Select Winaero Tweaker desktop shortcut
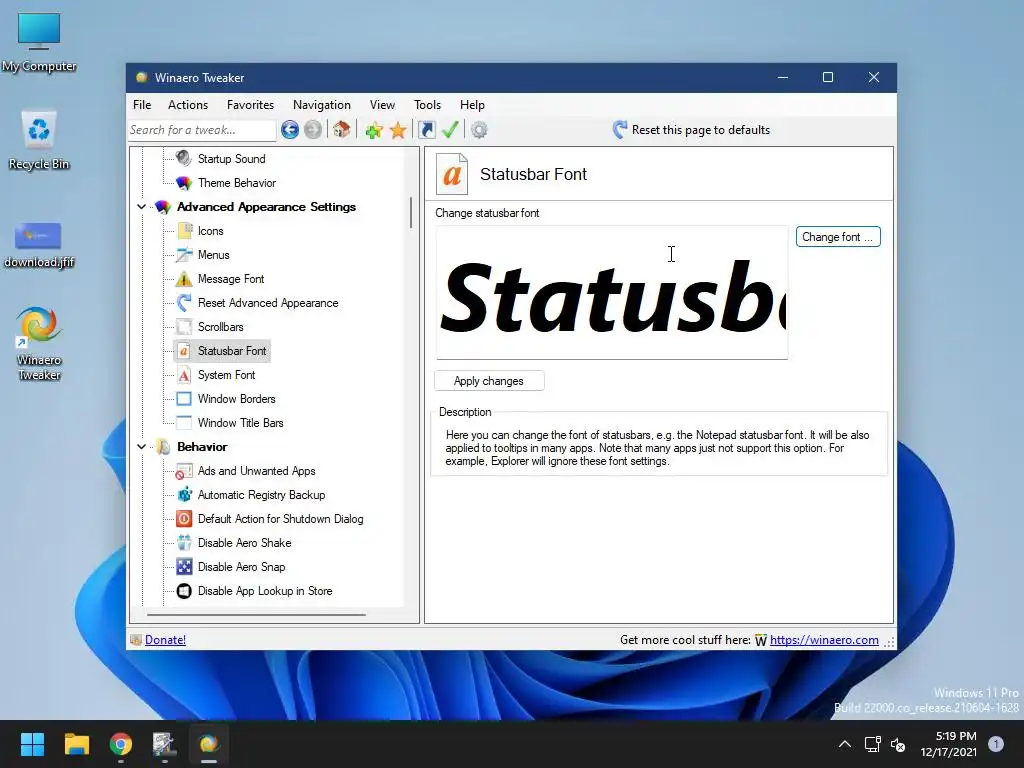1024x768 pixels. click(39, 344)
